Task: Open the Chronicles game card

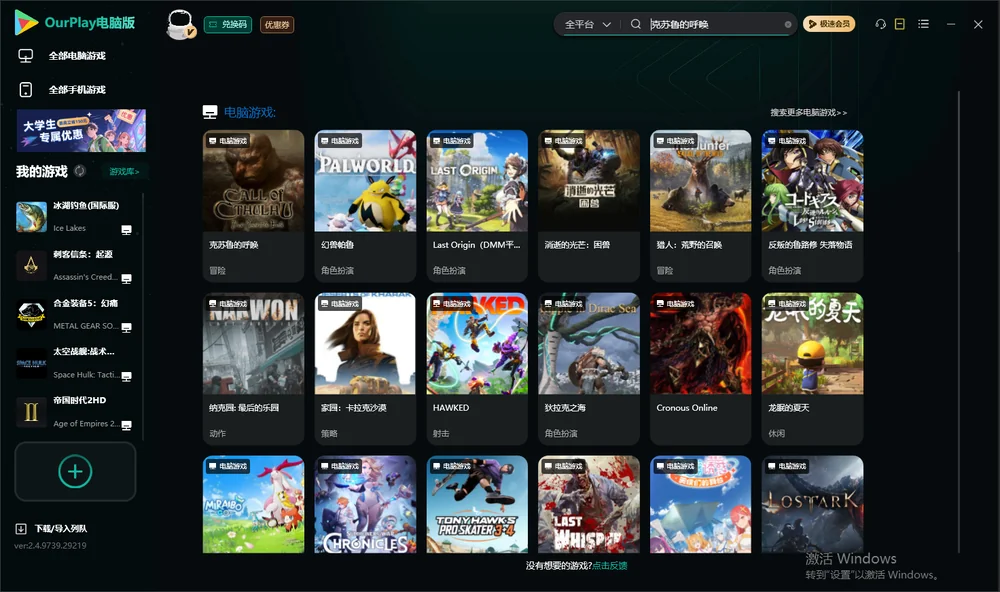Action: point(365,504)
